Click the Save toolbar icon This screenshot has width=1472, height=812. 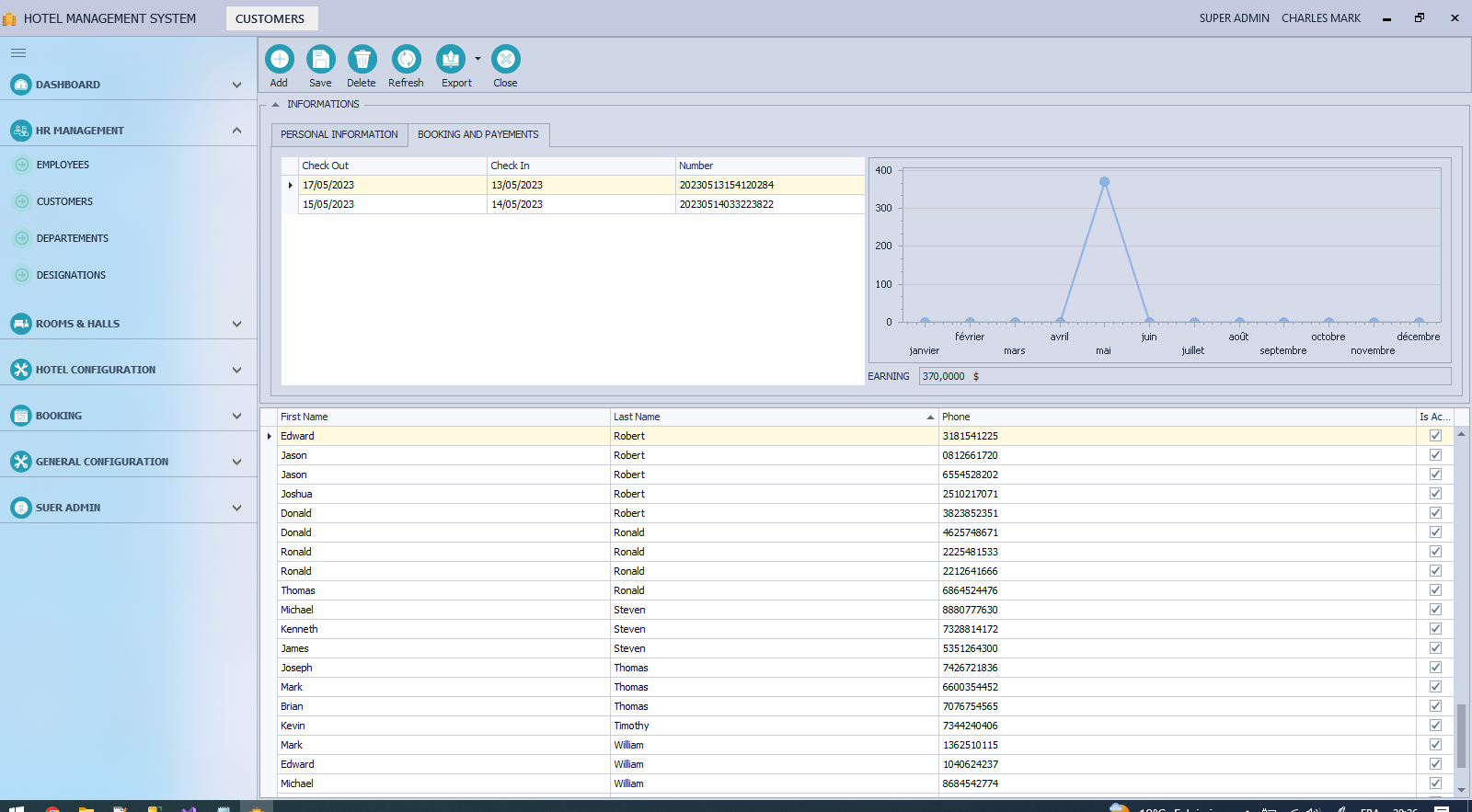[x=320, y=60]
